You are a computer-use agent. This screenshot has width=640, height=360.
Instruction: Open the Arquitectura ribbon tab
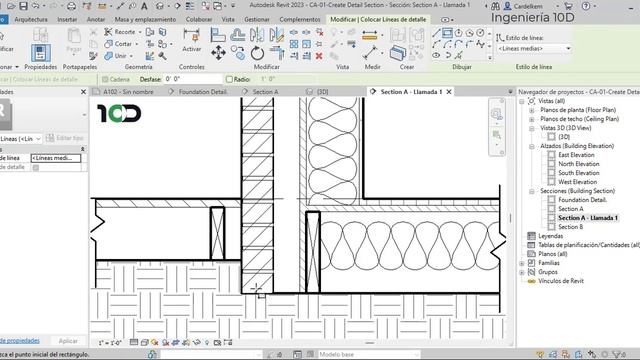click(x=31, y=20)
